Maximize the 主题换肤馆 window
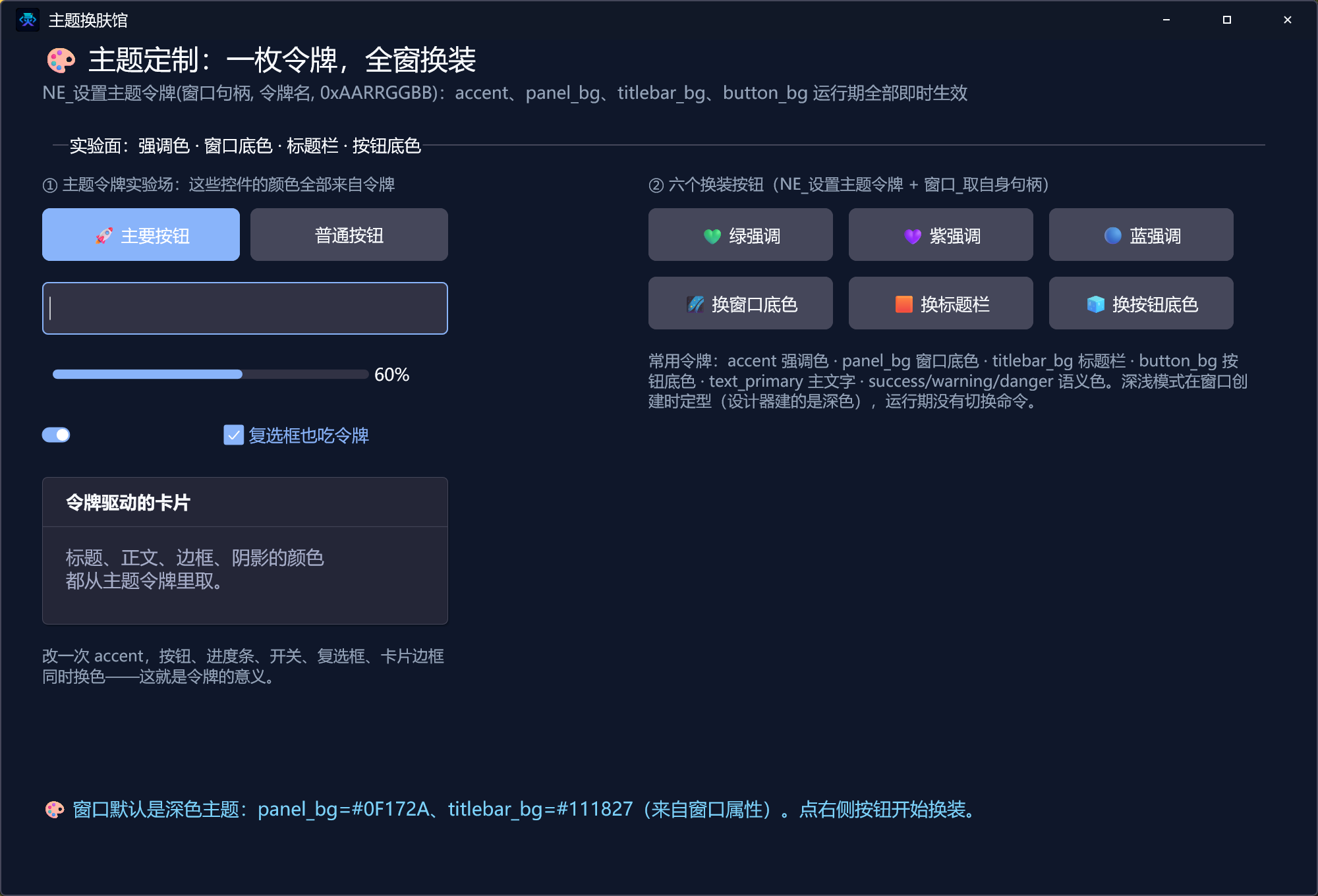Screen dimensions: 1318x896 pyautogui.click(x=1227, y=20)
